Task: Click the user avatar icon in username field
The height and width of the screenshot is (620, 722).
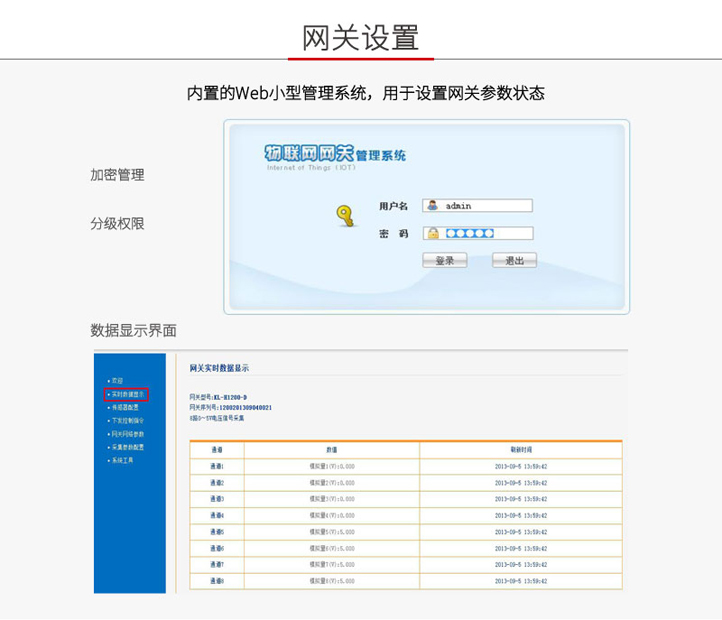Action: click(432, 205)
